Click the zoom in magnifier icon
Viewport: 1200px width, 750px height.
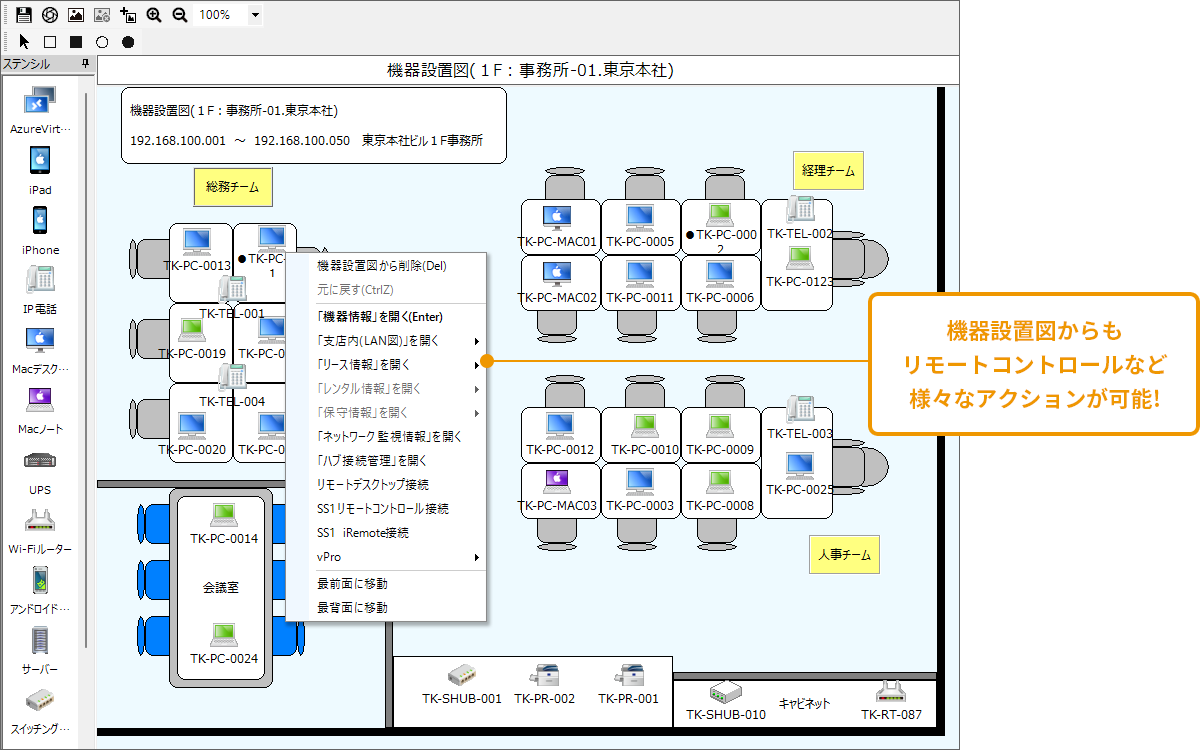point(153,15)
